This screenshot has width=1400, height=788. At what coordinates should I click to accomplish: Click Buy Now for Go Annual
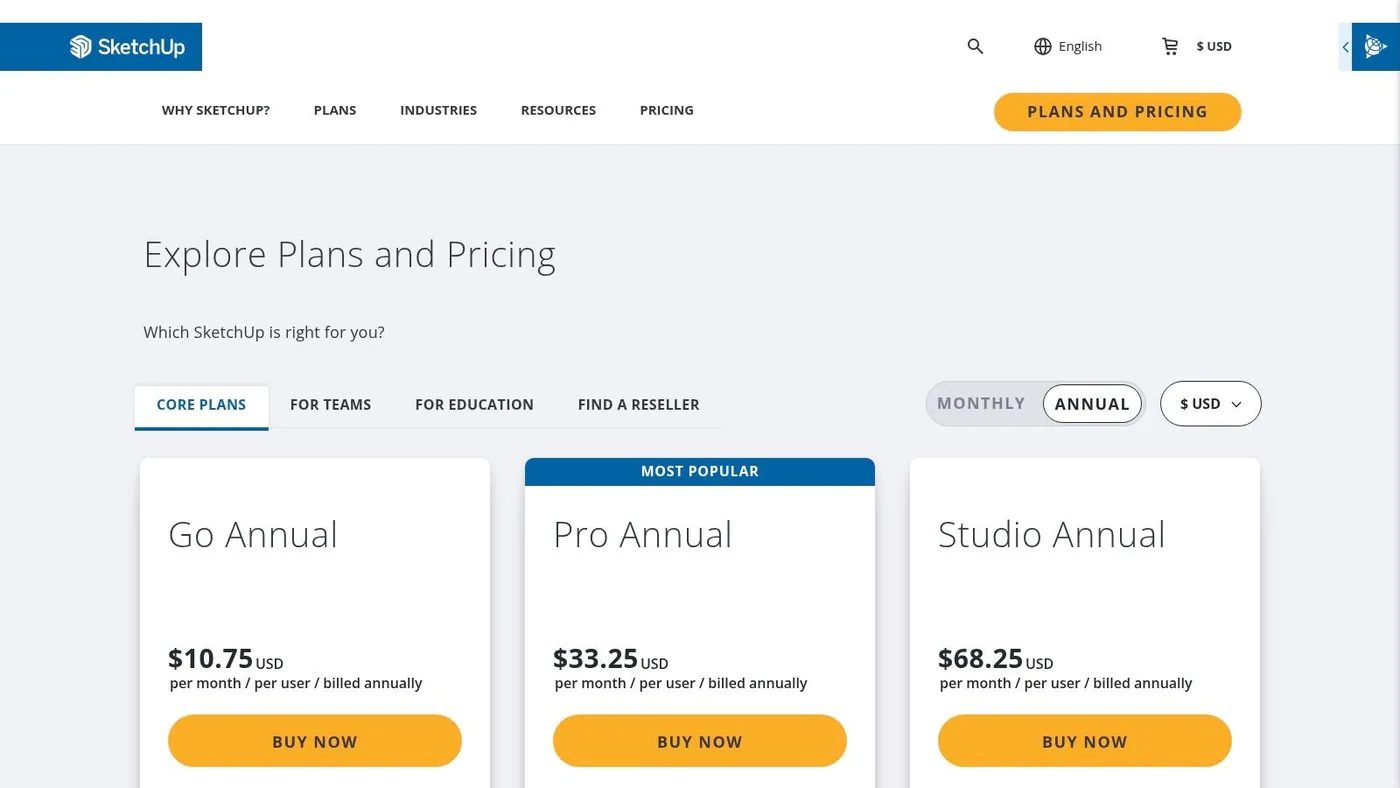point(315,741)
